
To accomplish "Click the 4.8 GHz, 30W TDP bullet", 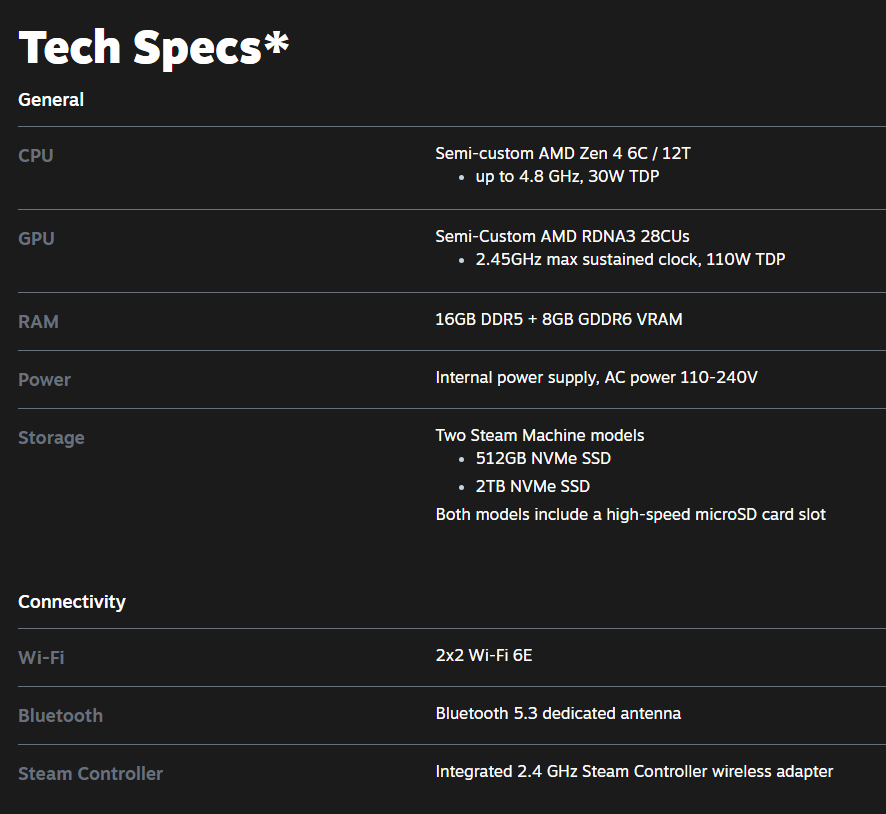I will [x=567, y=177].
